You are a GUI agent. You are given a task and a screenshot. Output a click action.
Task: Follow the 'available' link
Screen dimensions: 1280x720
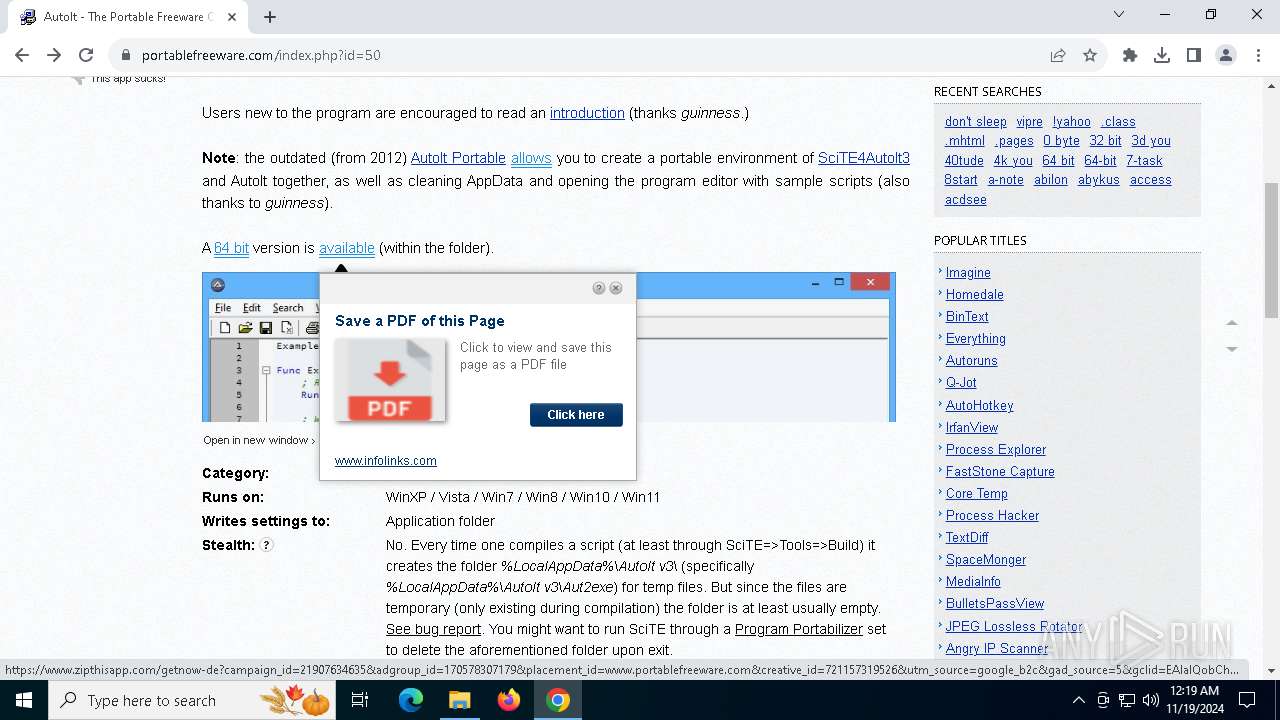coord(347,248)
